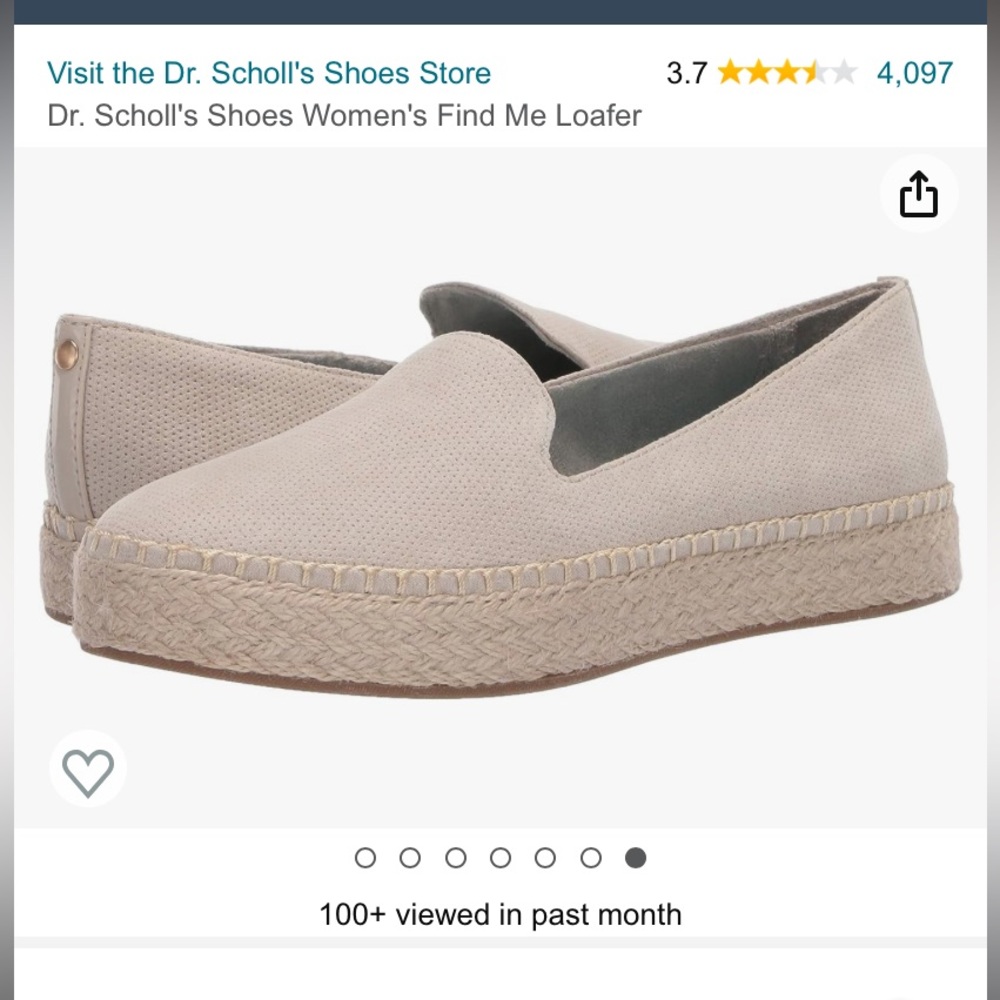Image resolution: width=1000 pixels, height=1000 pixels.
Task: Select the sixth carousel dot
Action: point(590,858)
